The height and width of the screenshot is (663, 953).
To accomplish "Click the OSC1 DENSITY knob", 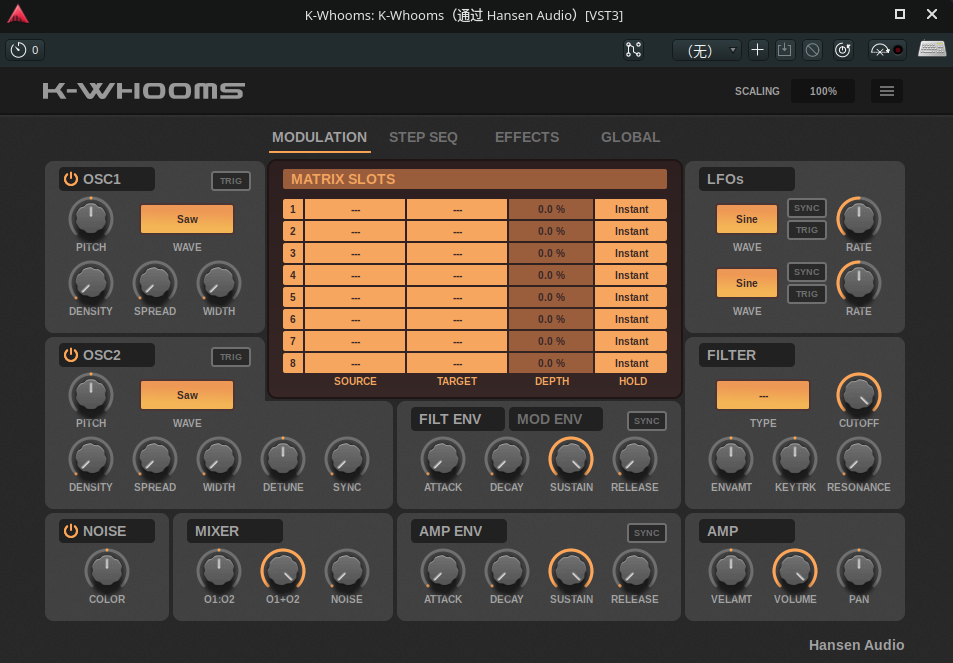I will click(91, 283).
